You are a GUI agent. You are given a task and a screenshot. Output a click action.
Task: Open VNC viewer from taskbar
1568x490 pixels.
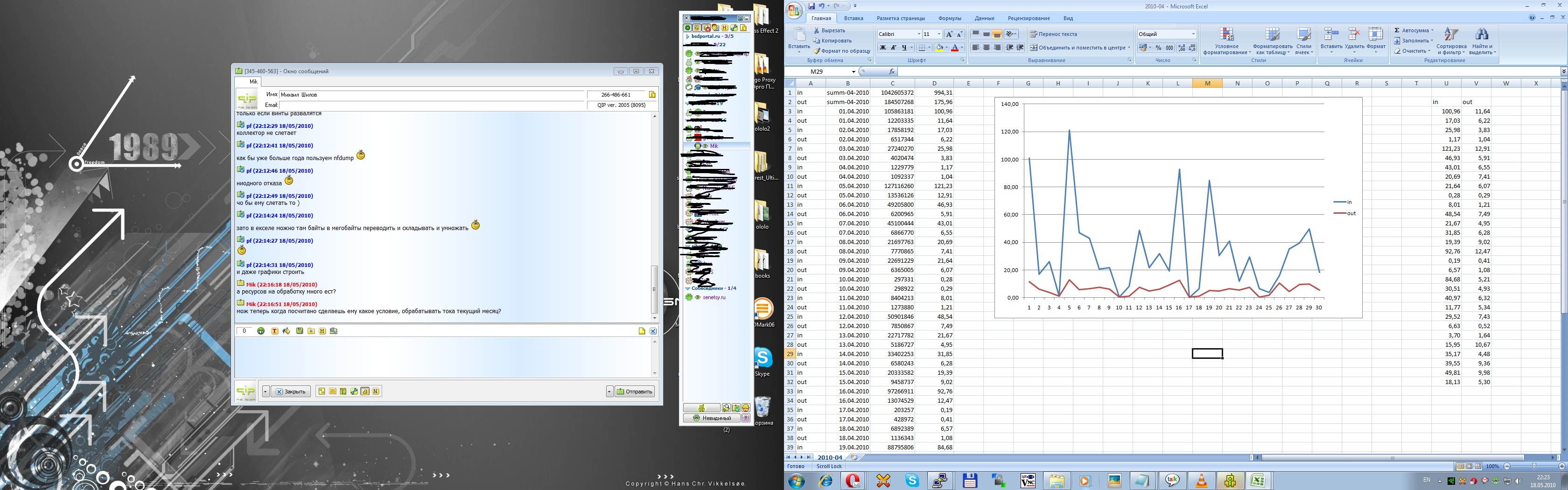point(1028,481)
